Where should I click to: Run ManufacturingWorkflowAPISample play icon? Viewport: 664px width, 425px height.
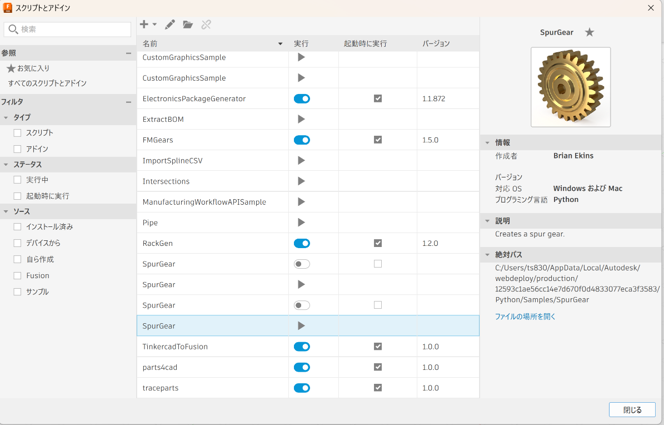[301, 201]
